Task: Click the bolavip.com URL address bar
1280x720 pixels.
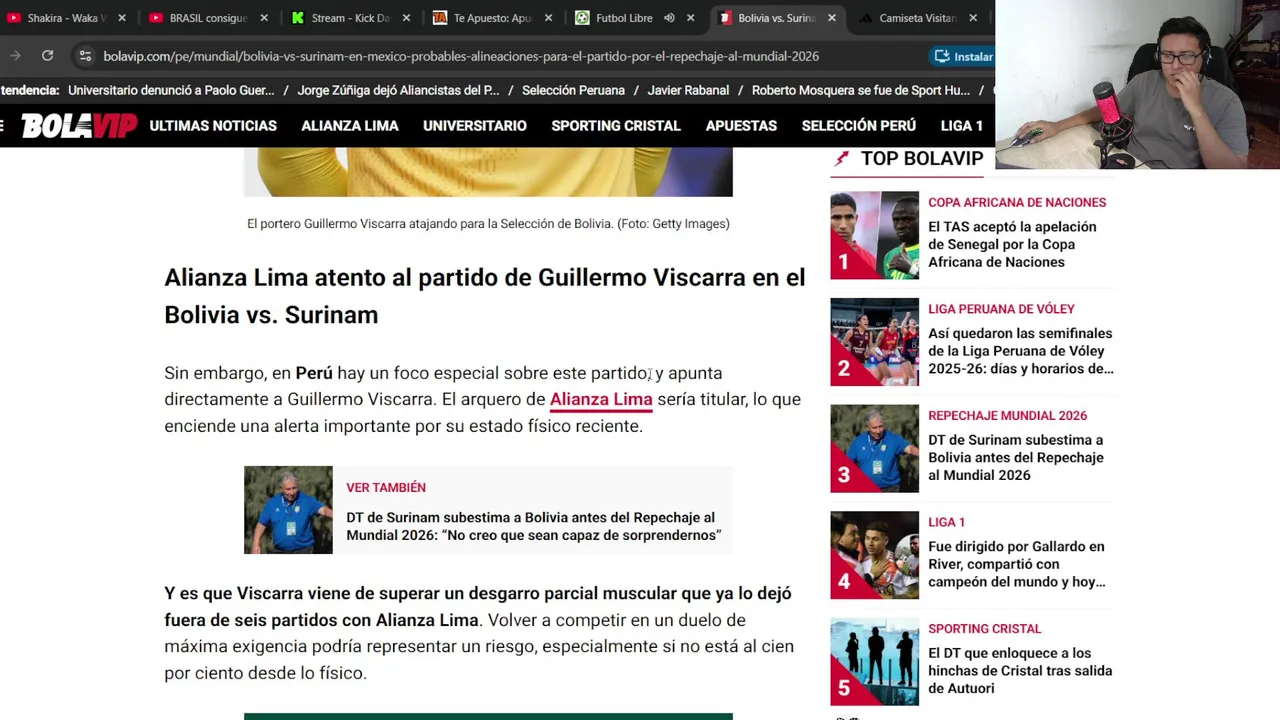Action: (x=460, y=56)
